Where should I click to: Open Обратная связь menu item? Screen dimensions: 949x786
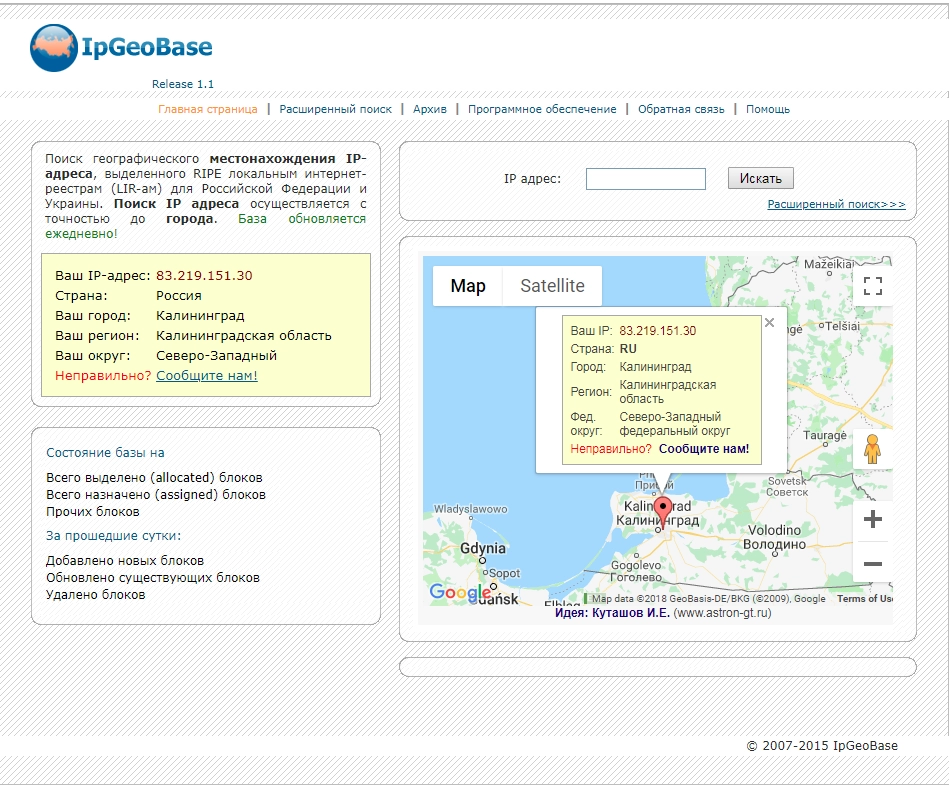[x=681, y=110]
